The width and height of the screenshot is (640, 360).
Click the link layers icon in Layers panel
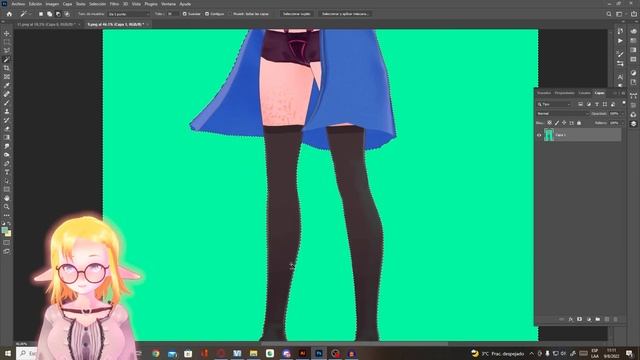point(562,319)
